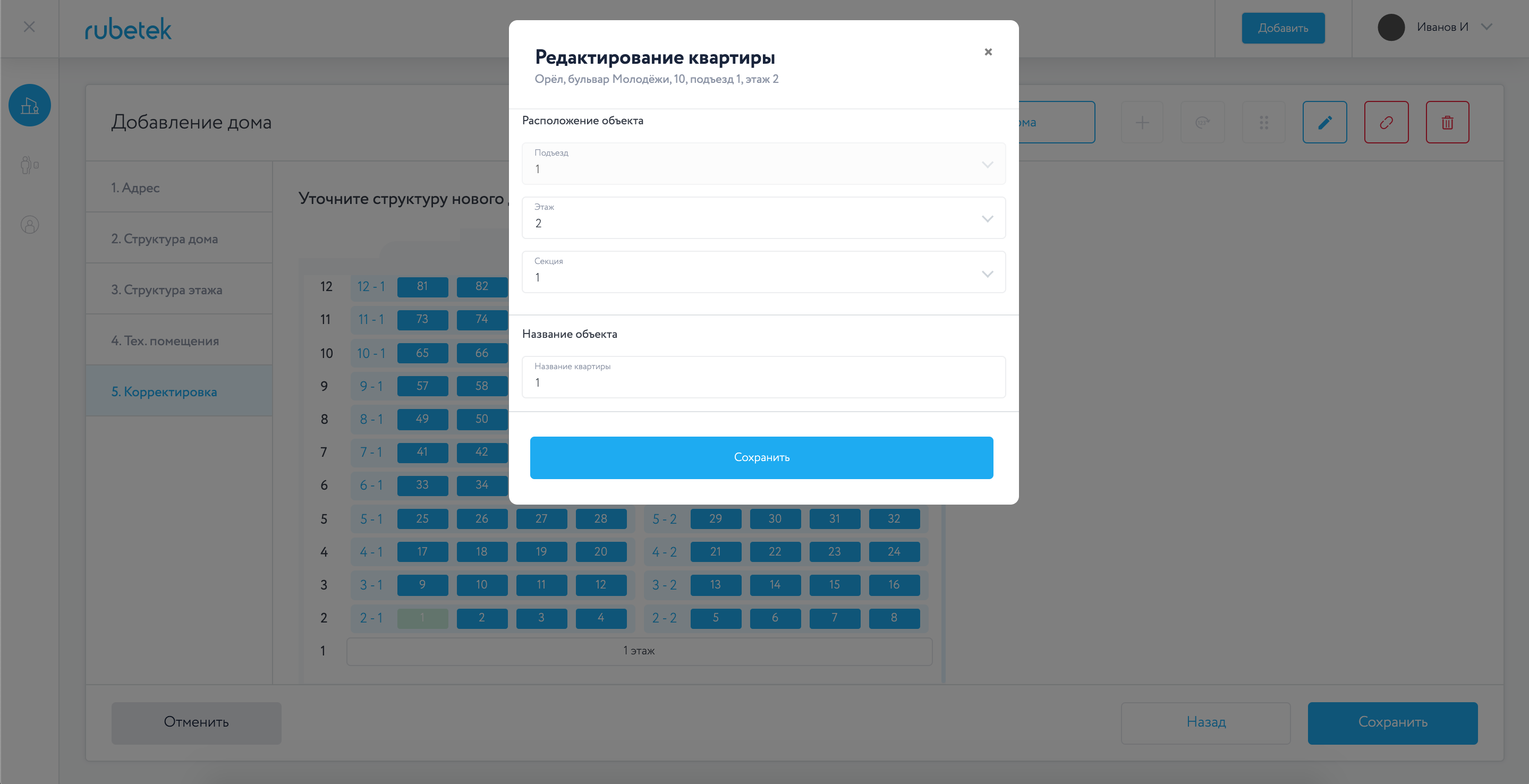Viewport: 1529px width, 784px height.
Task: Close the apartment editing dialog
Action: click(988, 52)
